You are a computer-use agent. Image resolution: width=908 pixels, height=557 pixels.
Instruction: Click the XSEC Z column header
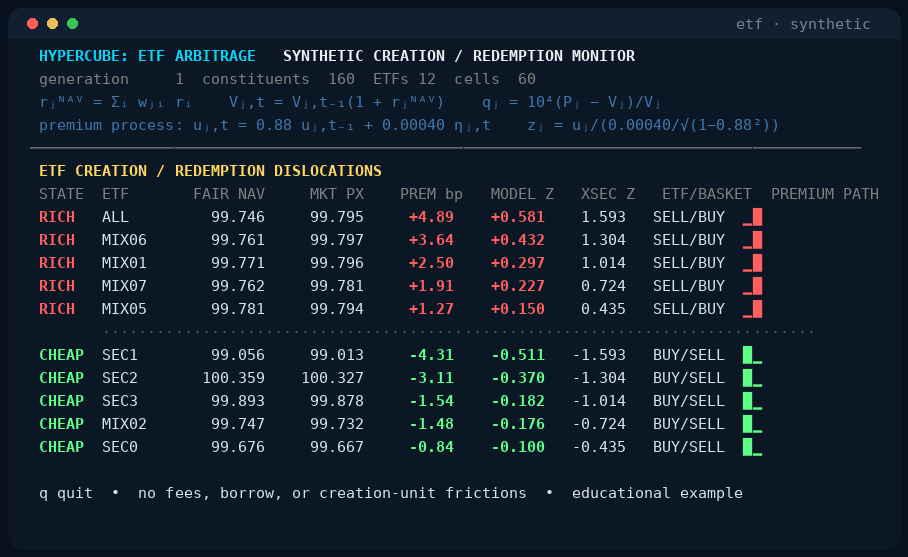coord(608,194)
